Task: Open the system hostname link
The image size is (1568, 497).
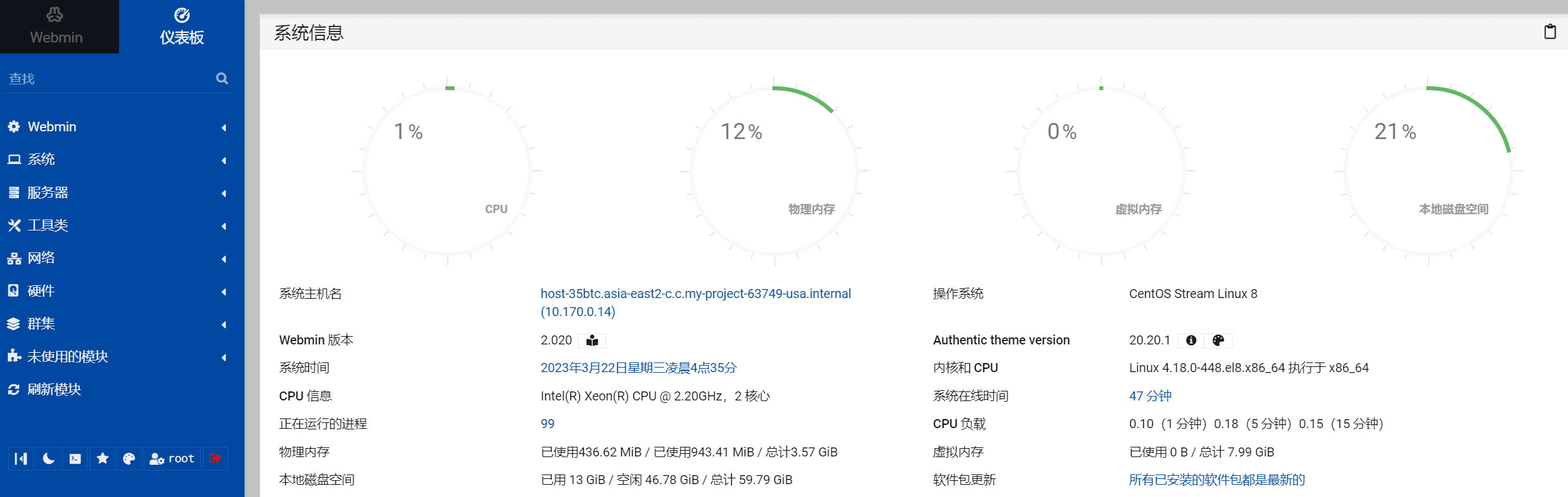Action: coord(696,303)
